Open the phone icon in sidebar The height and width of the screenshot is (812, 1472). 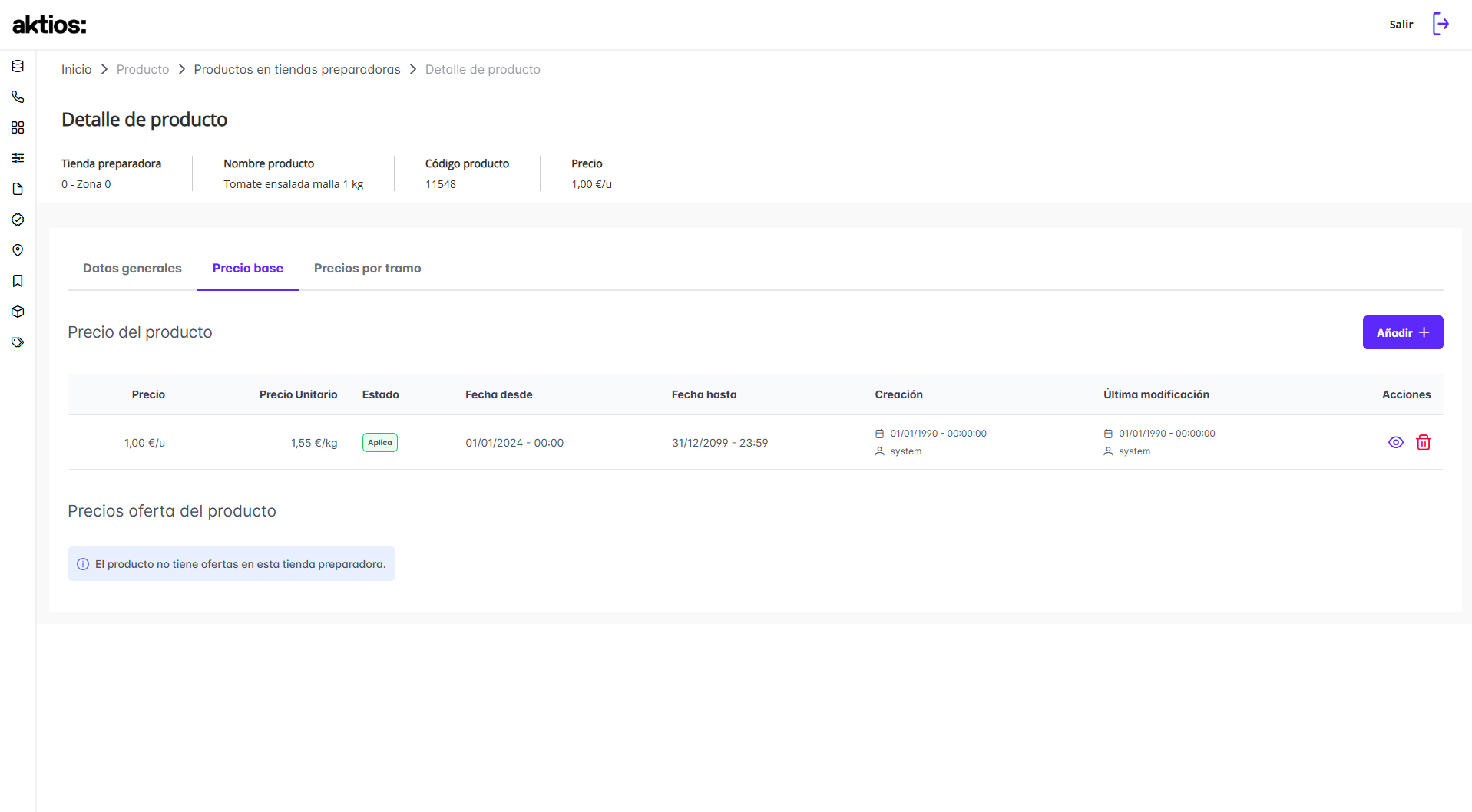(18, 97)
